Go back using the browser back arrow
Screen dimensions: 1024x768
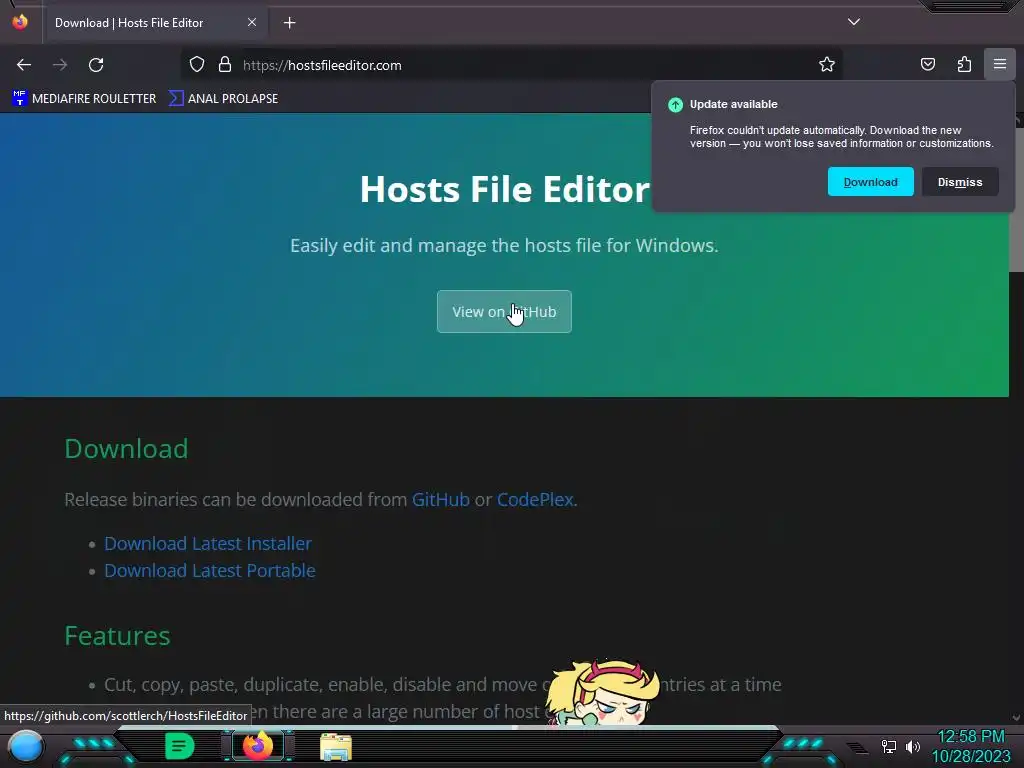pos(24,65)
